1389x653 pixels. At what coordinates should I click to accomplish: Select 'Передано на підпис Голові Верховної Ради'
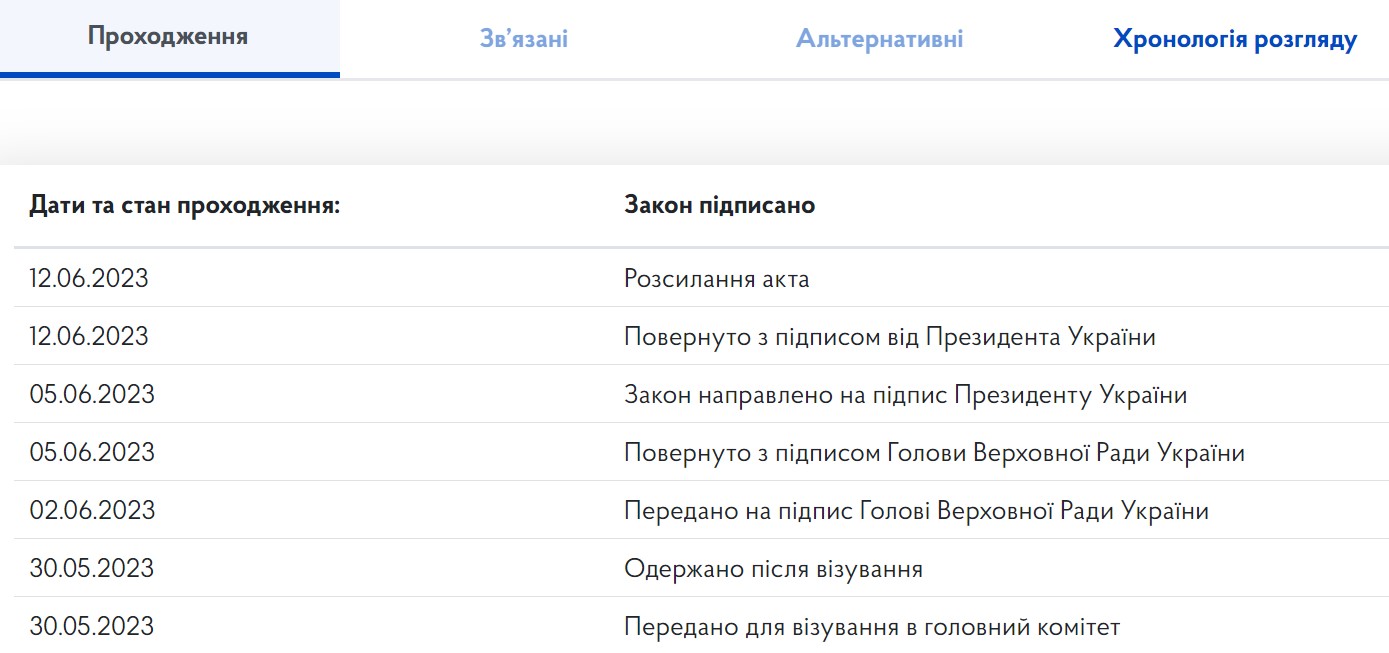(x=916, y=511)
